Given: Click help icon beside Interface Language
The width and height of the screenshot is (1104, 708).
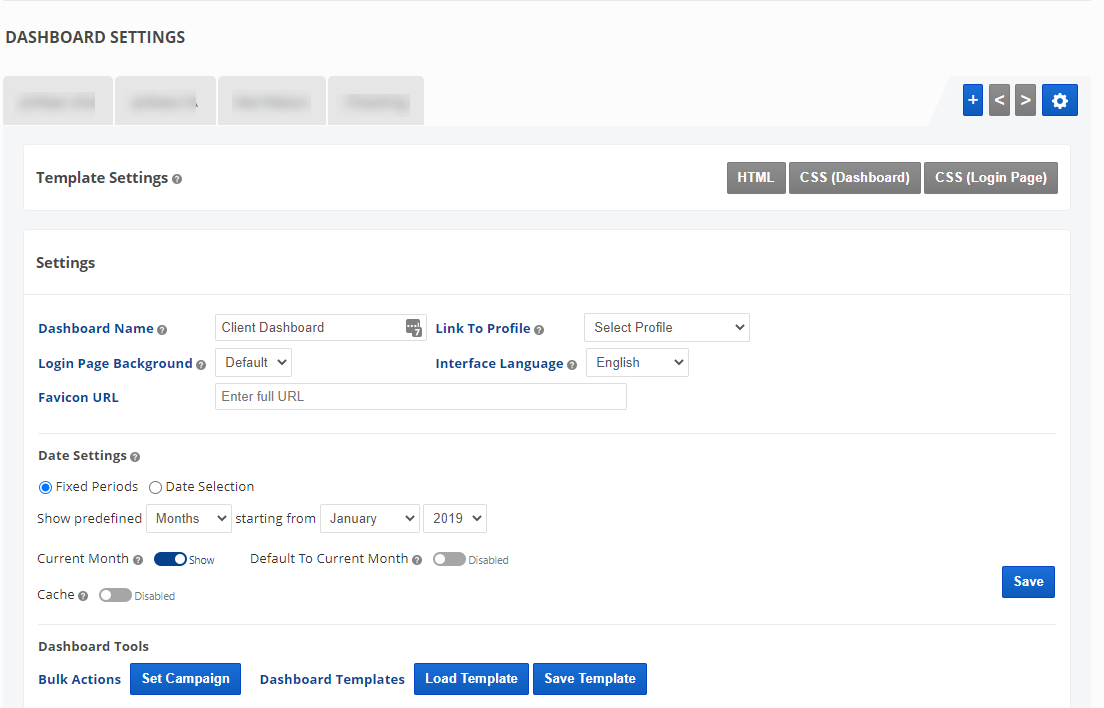Looking at the screenshot, I should [x=572, y=365].
